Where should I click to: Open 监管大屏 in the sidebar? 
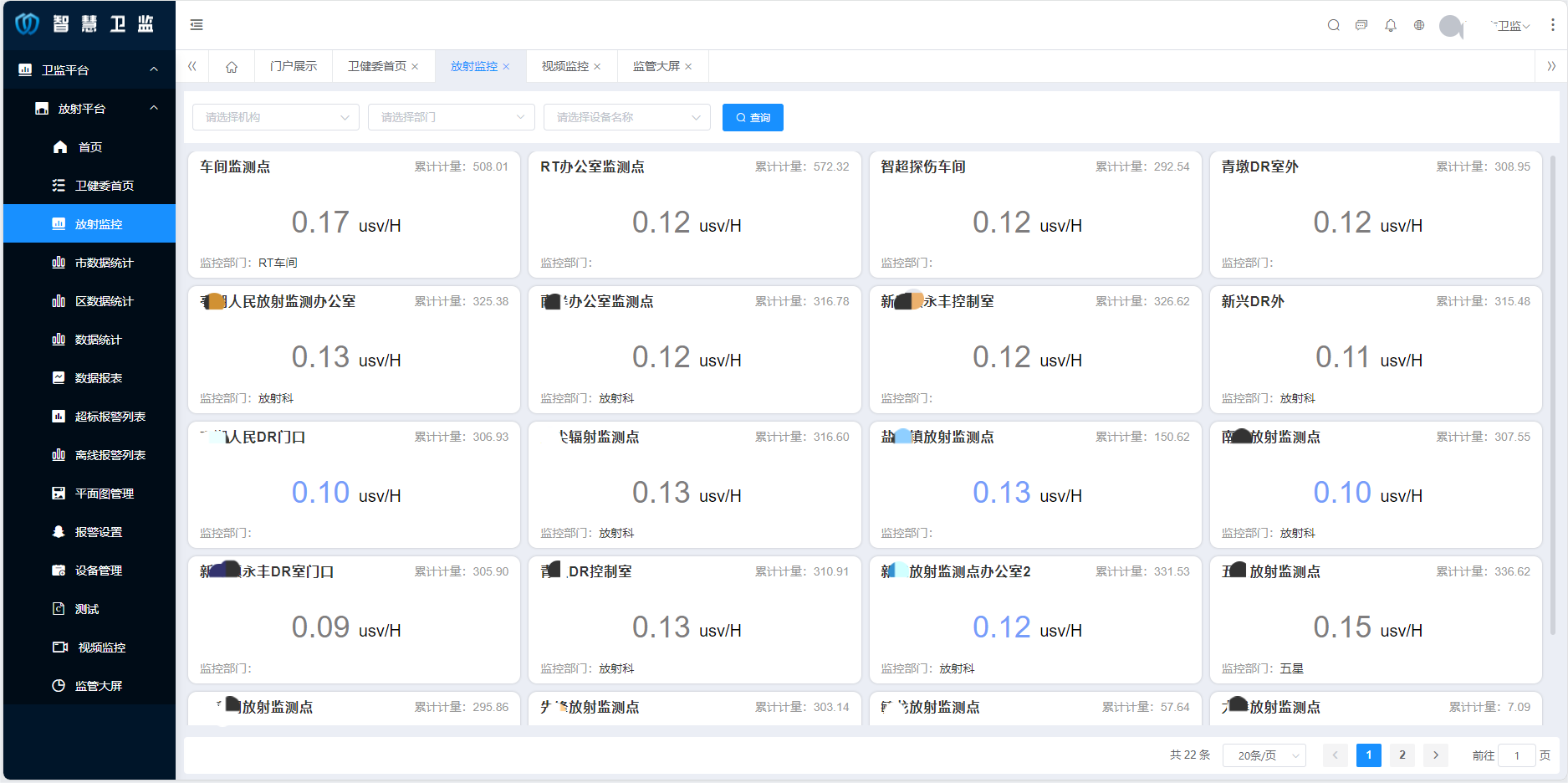point(89,686)
